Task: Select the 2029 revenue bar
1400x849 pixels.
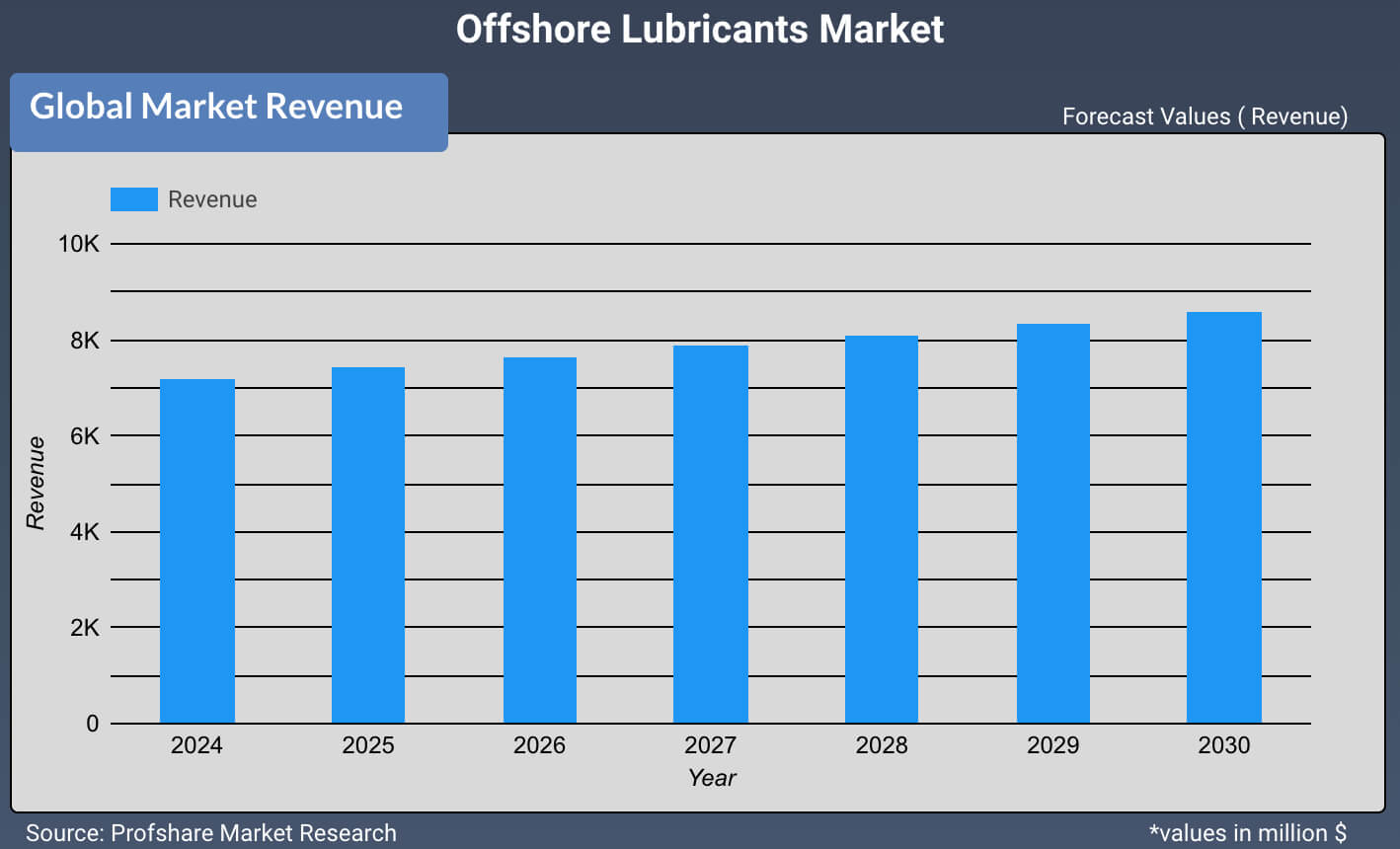Action: click(x=1053, y=523)
